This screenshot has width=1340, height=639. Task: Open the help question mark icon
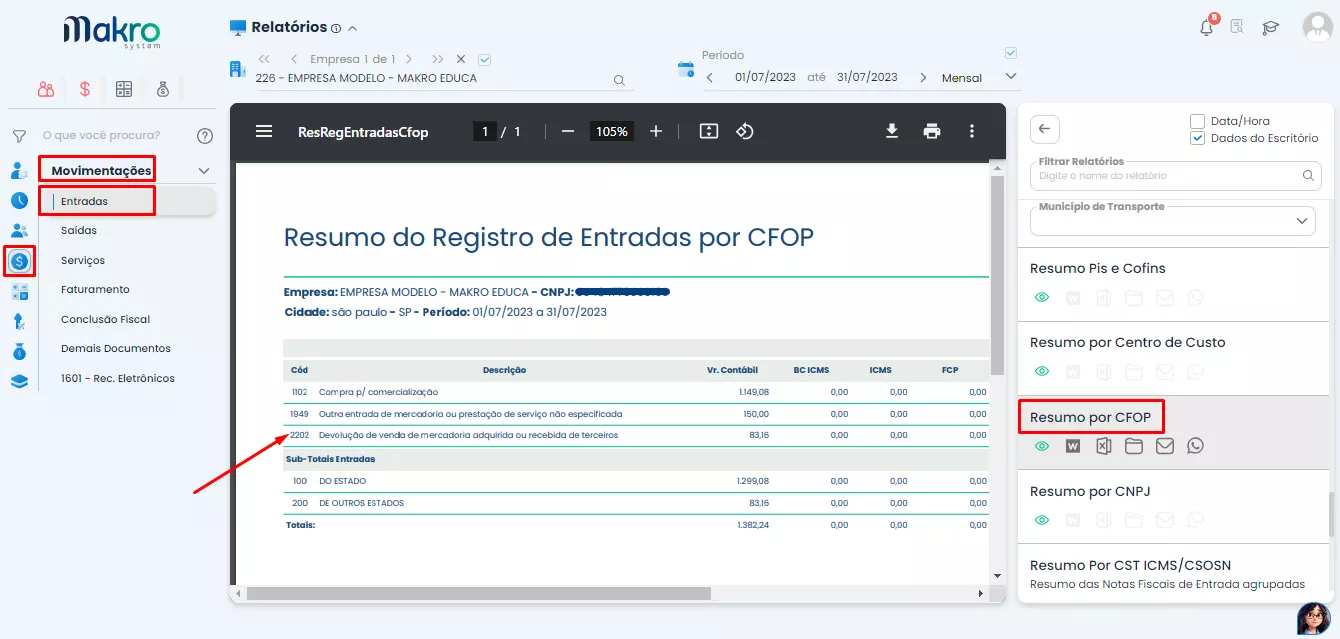(x=205, y=136)
